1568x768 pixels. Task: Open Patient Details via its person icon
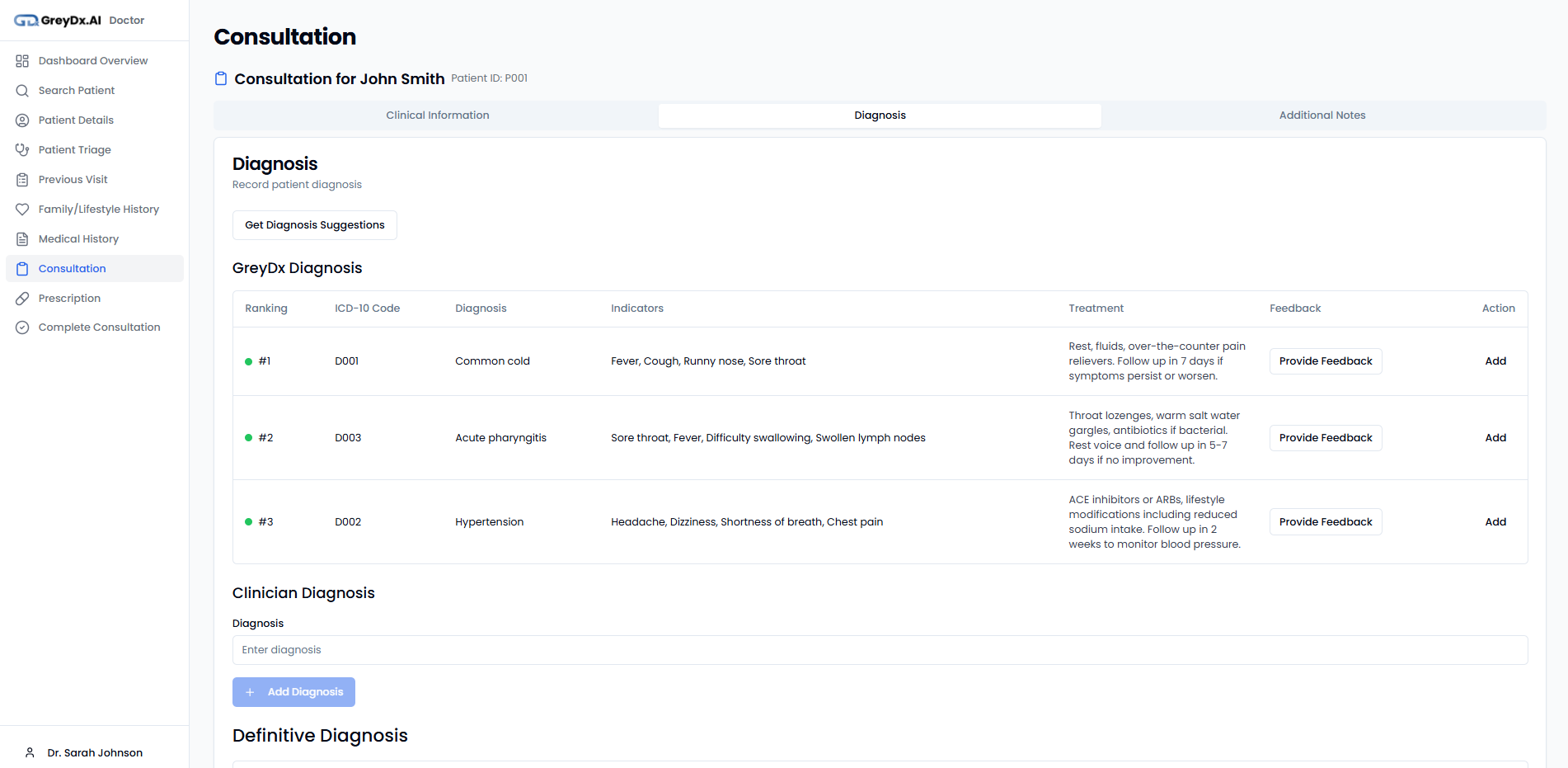tap(22, 120)
